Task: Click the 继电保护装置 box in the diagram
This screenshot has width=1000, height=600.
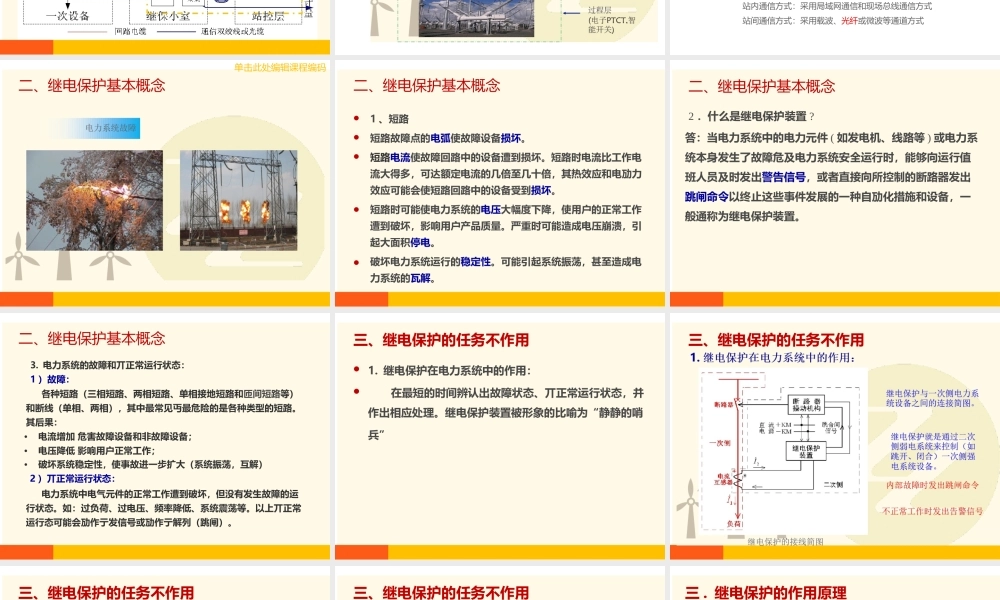Action: coord(808,449)
